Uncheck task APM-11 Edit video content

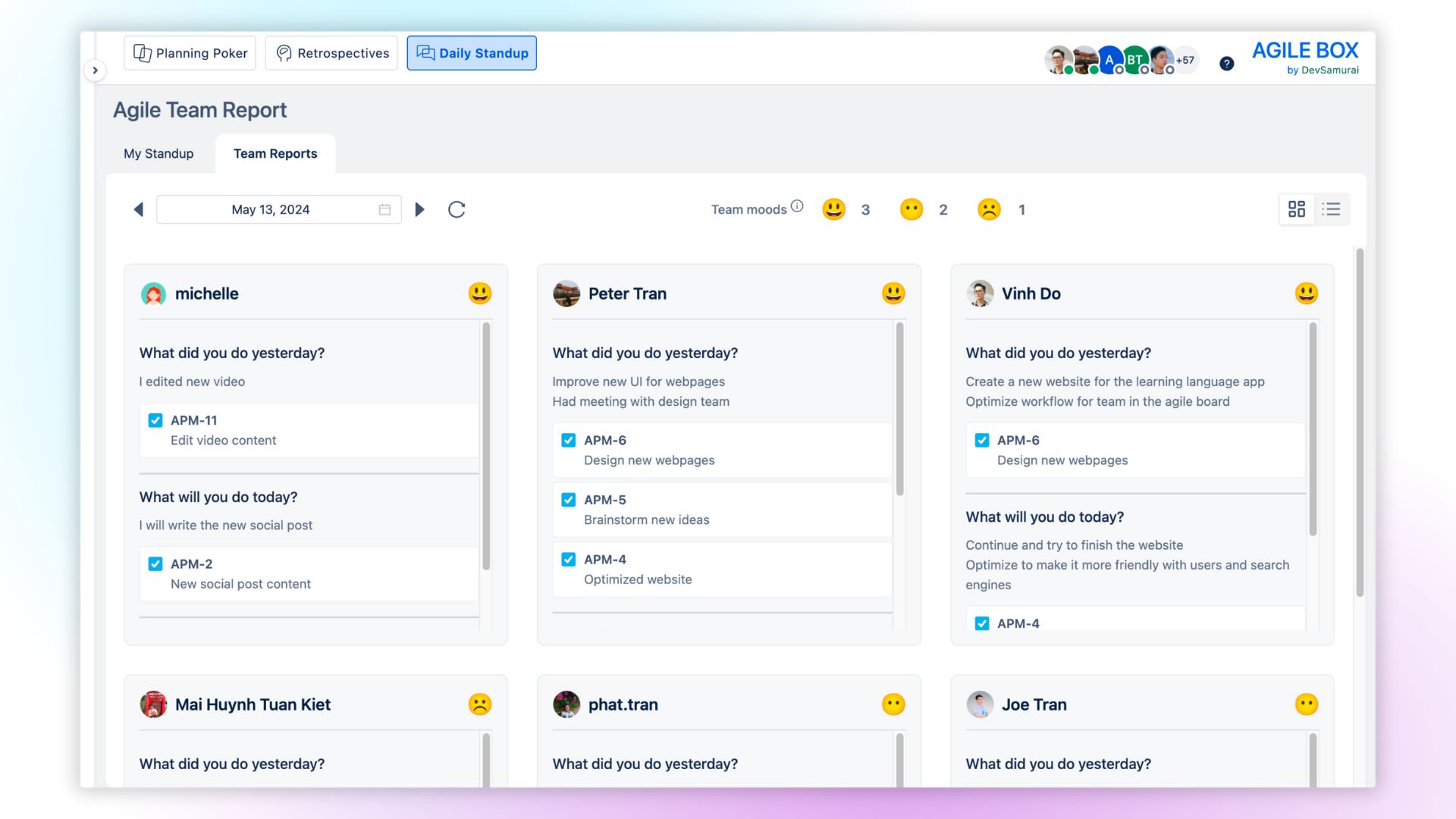(155, 420)
